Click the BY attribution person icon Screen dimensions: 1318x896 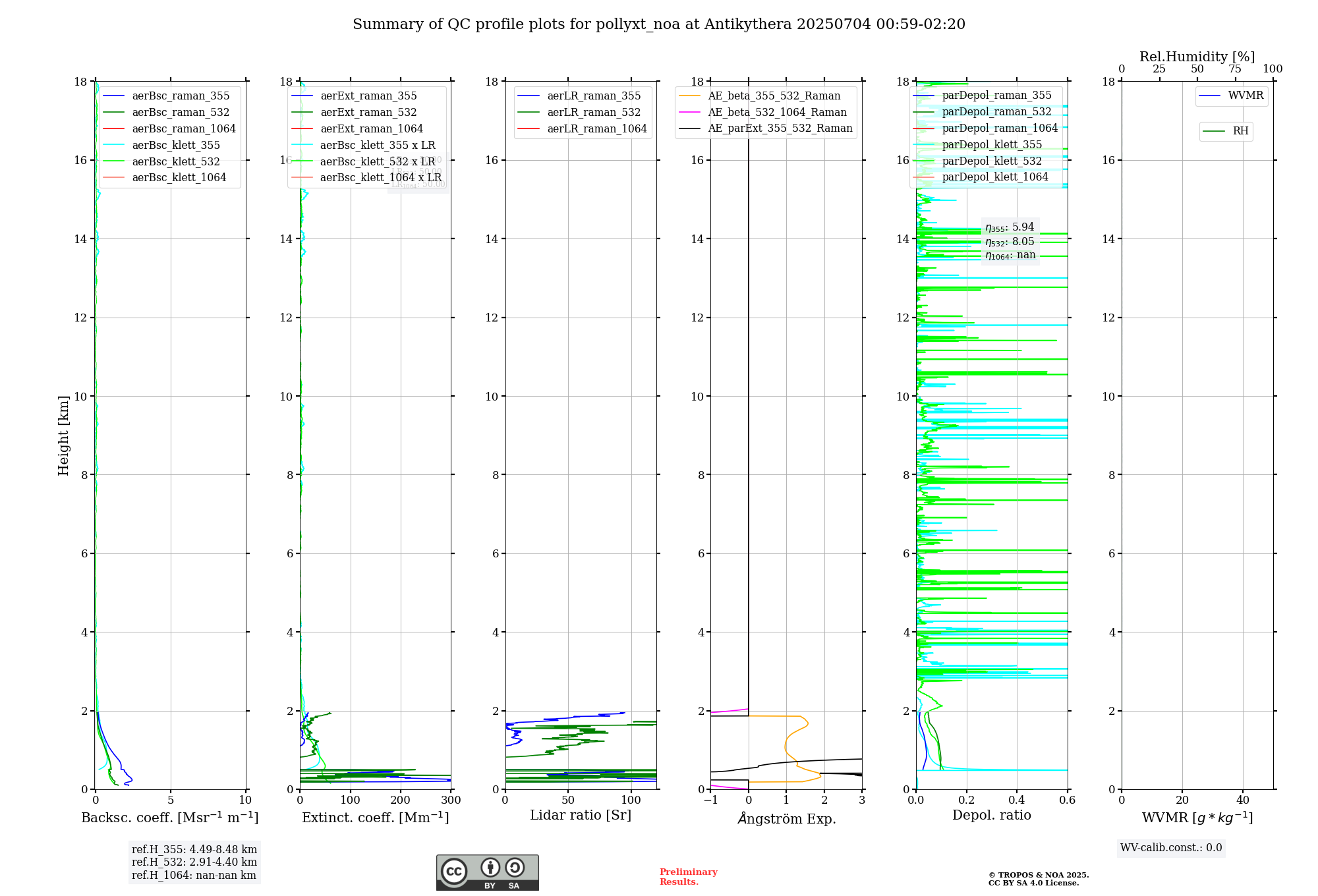click(490, 867)
